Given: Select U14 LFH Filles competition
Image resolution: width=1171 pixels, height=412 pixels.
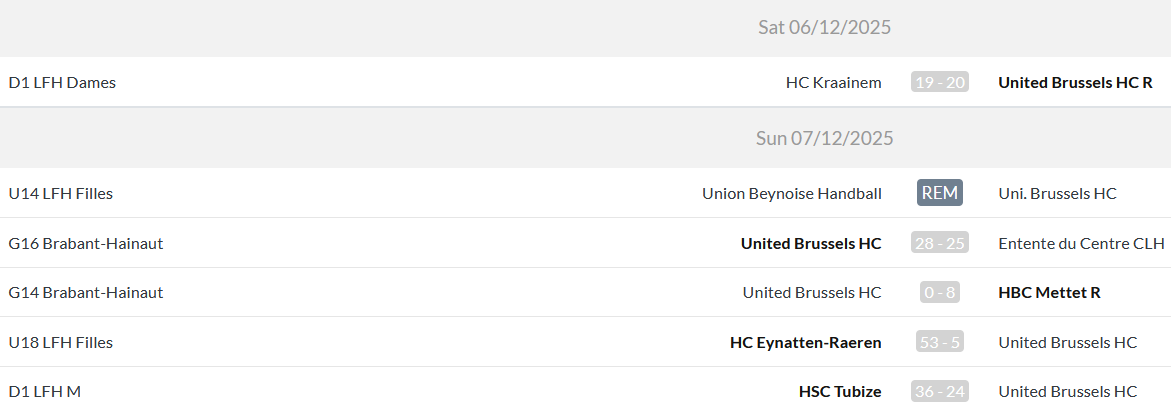Looking at the screenshot, I should pyautogui.click(x=60, y=193).
